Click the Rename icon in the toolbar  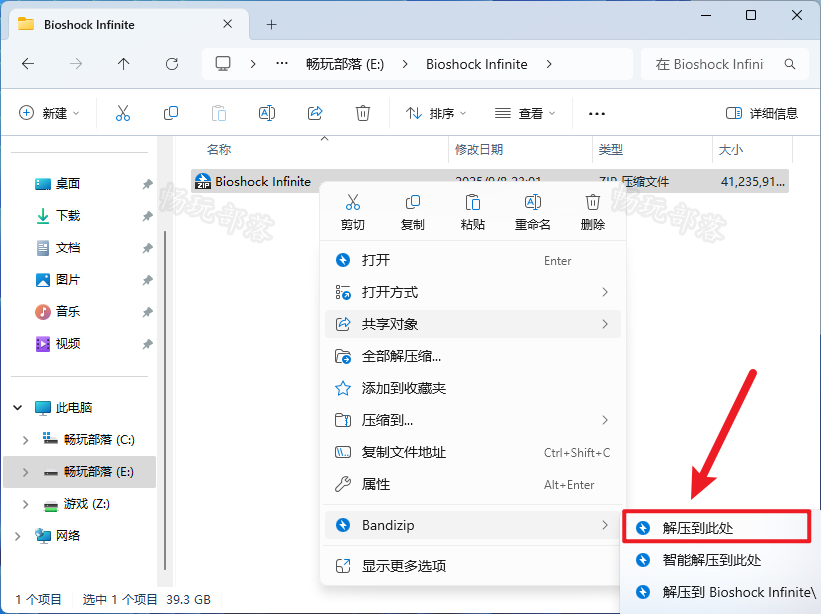[267, 113]
